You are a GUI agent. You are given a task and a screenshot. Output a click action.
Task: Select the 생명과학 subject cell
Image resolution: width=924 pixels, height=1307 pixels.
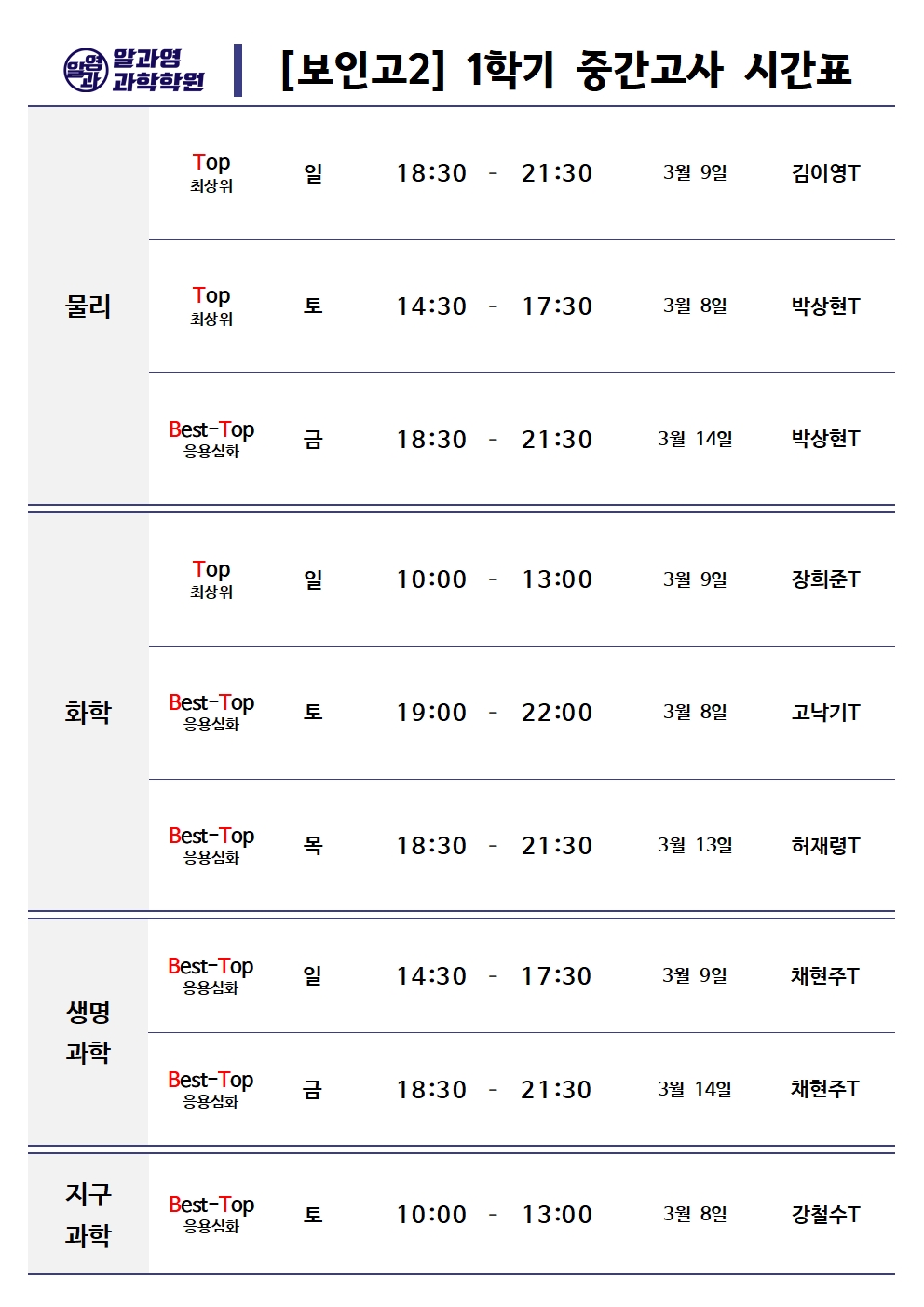pos(88,1032)
